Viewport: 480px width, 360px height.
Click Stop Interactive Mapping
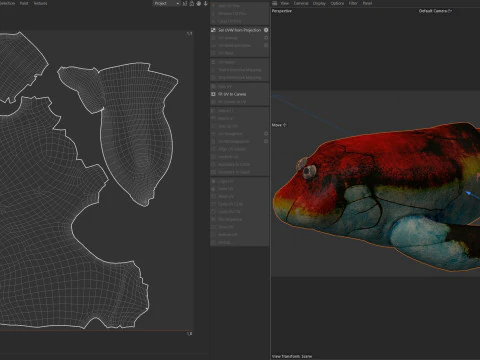coord(236,77)
